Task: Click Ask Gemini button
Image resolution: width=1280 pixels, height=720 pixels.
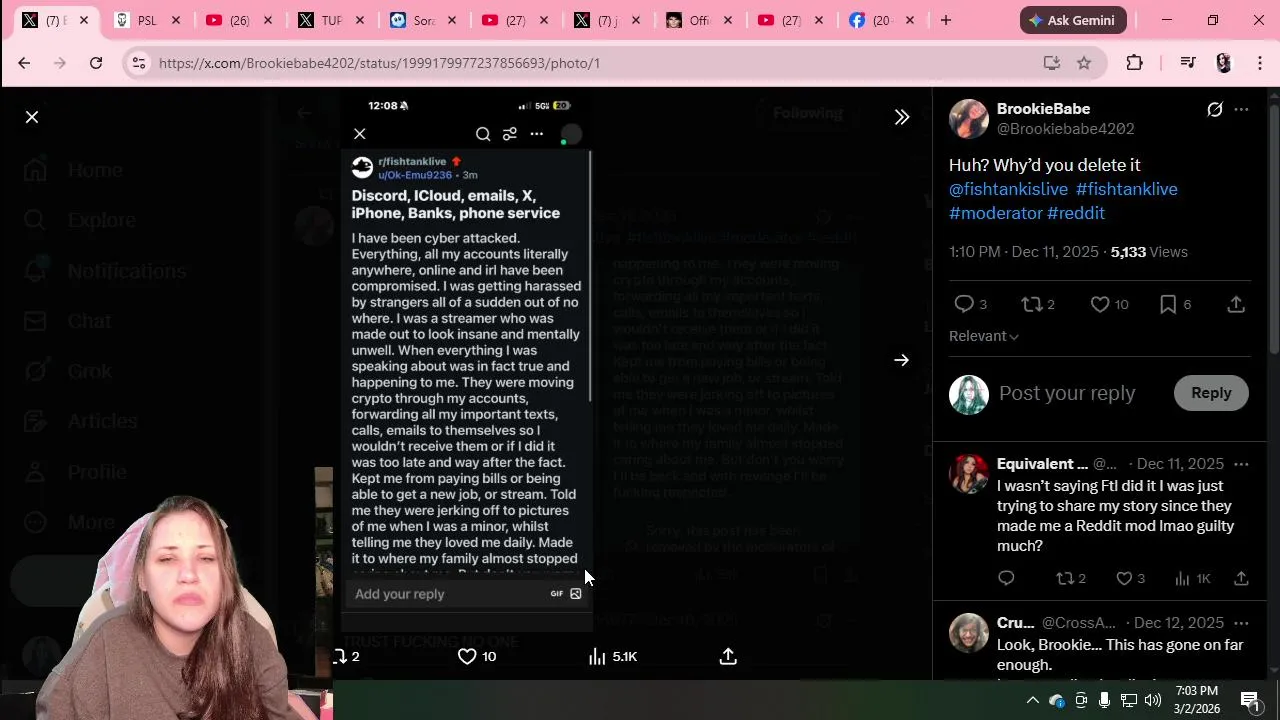Action: point(1073,20)
